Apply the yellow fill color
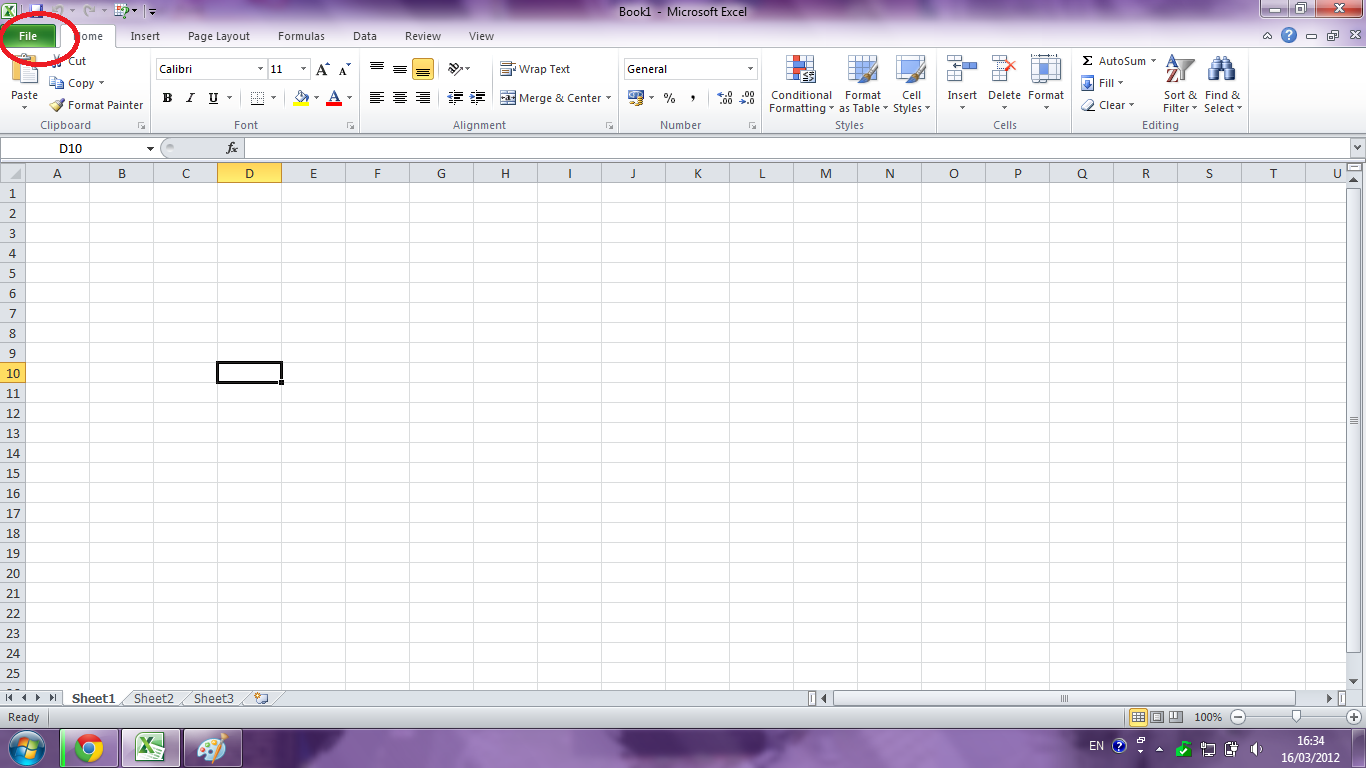 [301, 98]
